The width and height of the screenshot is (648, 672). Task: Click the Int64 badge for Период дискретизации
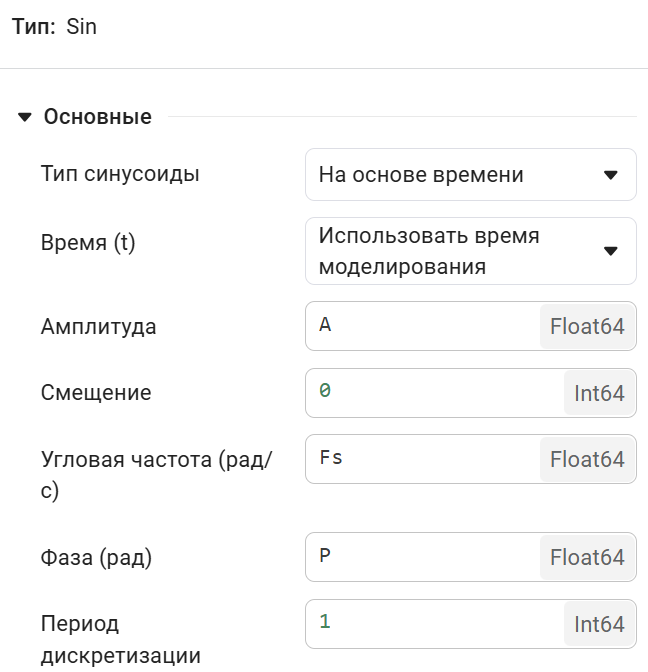599,623
